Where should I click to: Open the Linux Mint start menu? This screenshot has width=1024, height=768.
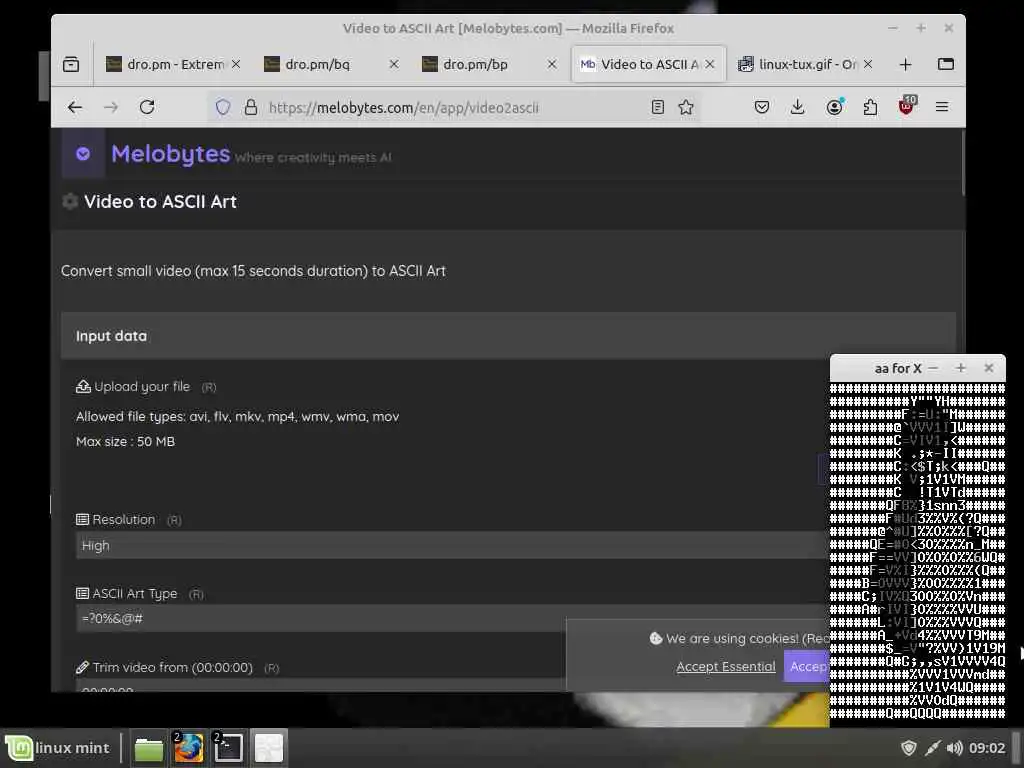(58, 748)
